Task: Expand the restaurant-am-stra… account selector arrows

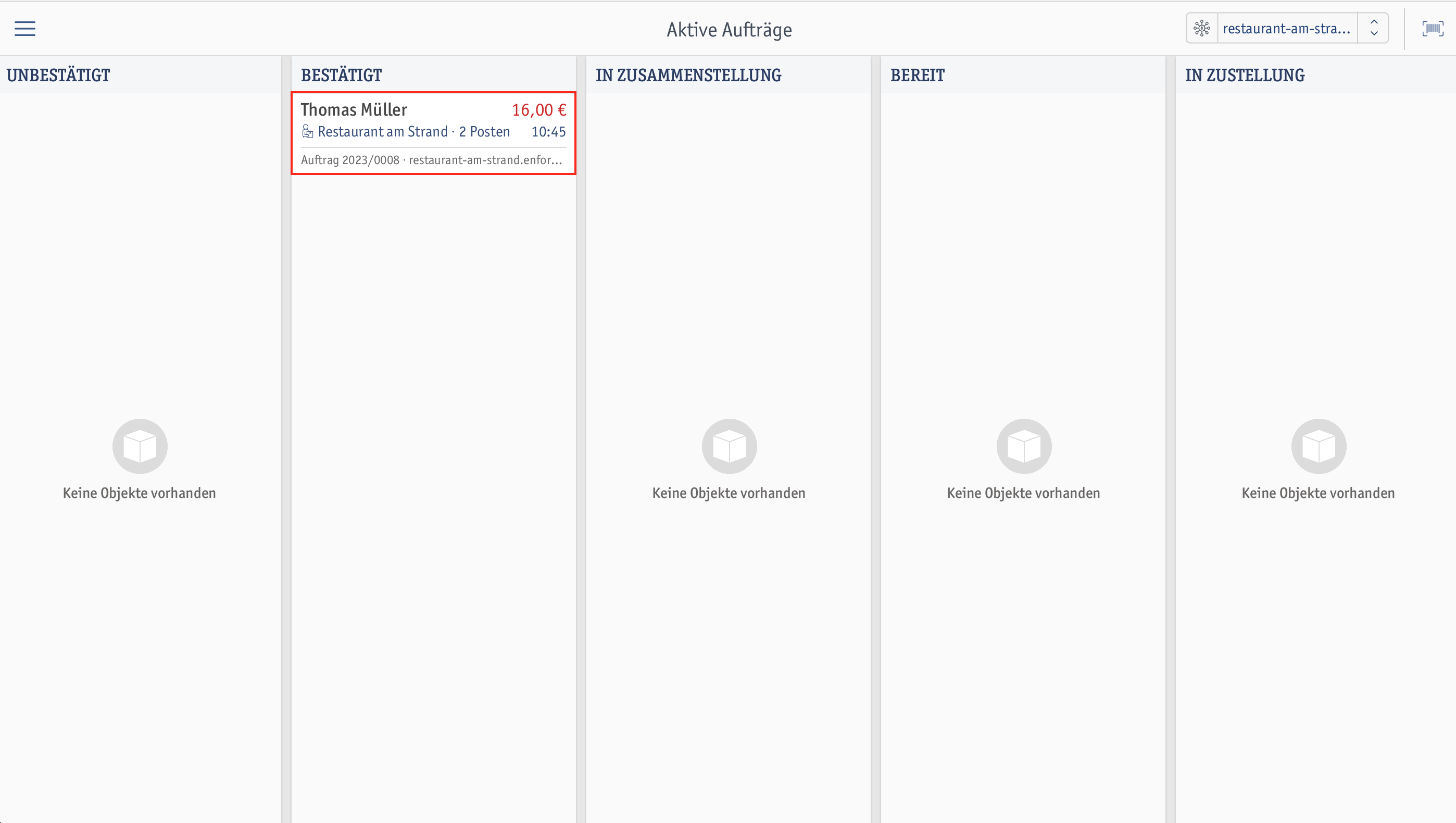Action: (x=1374, y=28)
